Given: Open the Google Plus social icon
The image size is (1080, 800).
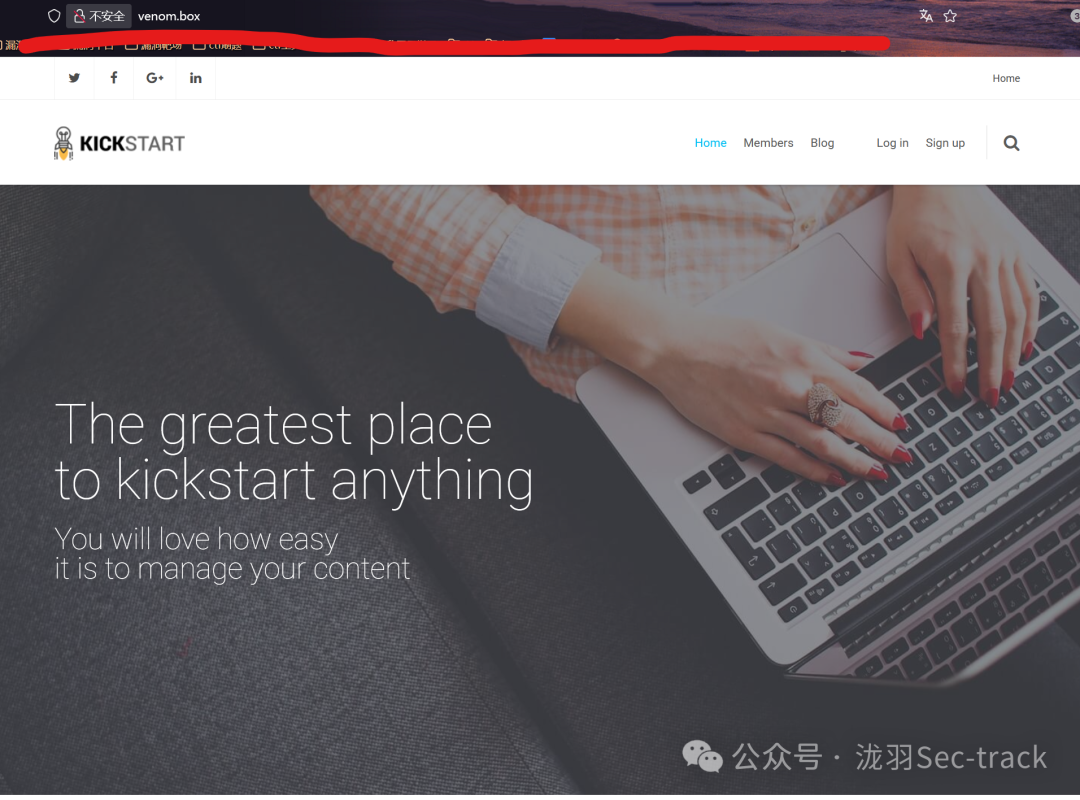Looking at the screenshot, I should click(155, 78).
